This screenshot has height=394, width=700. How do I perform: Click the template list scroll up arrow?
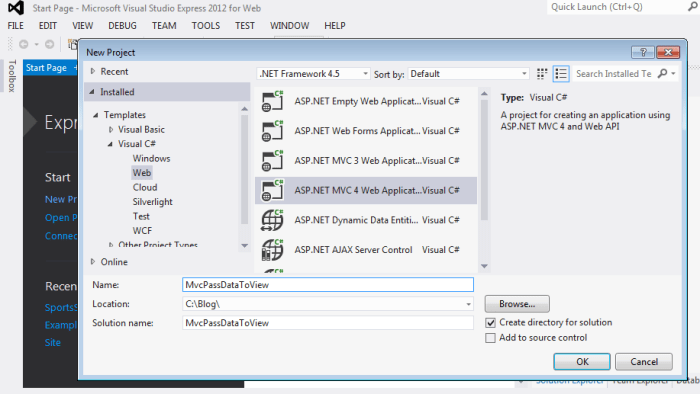pyautogui.click(x=484, y=94)
